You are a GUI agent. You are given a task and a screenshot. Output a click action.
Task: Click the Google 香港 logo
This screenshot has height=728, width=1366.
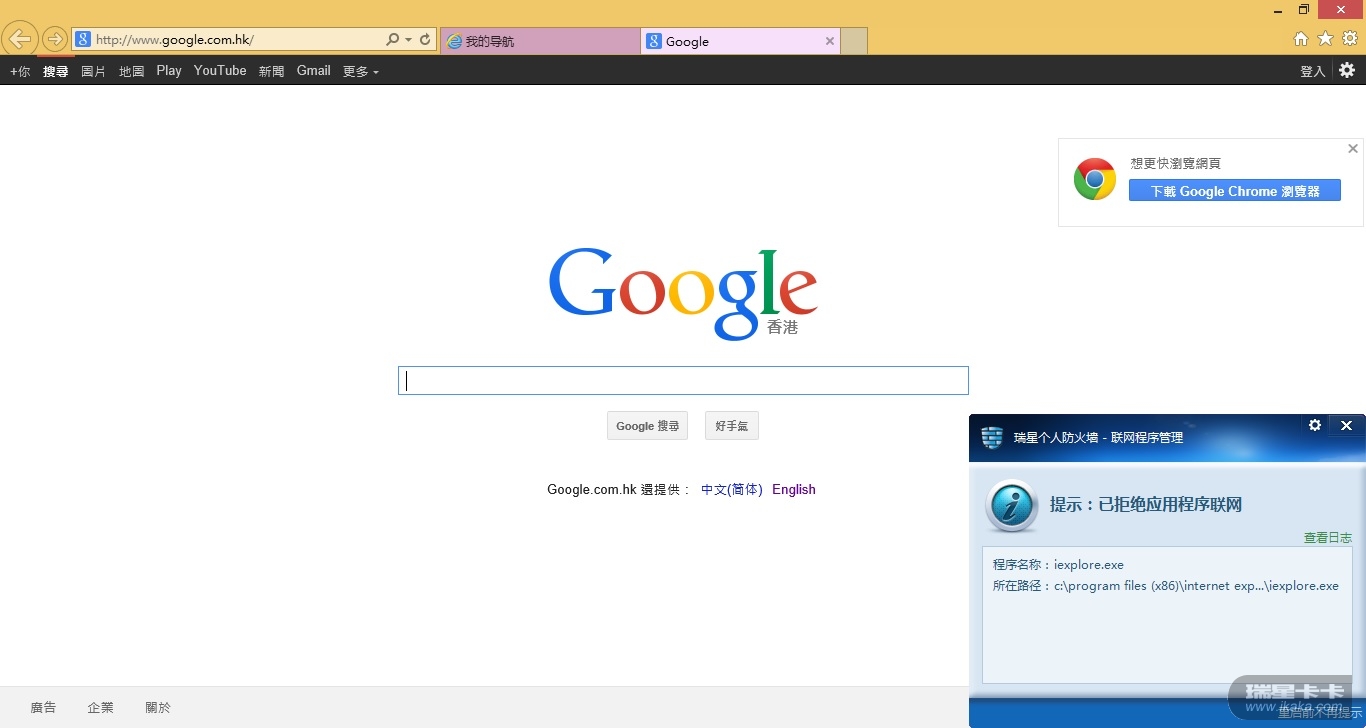pyautogui.click(x=683, y=293)
